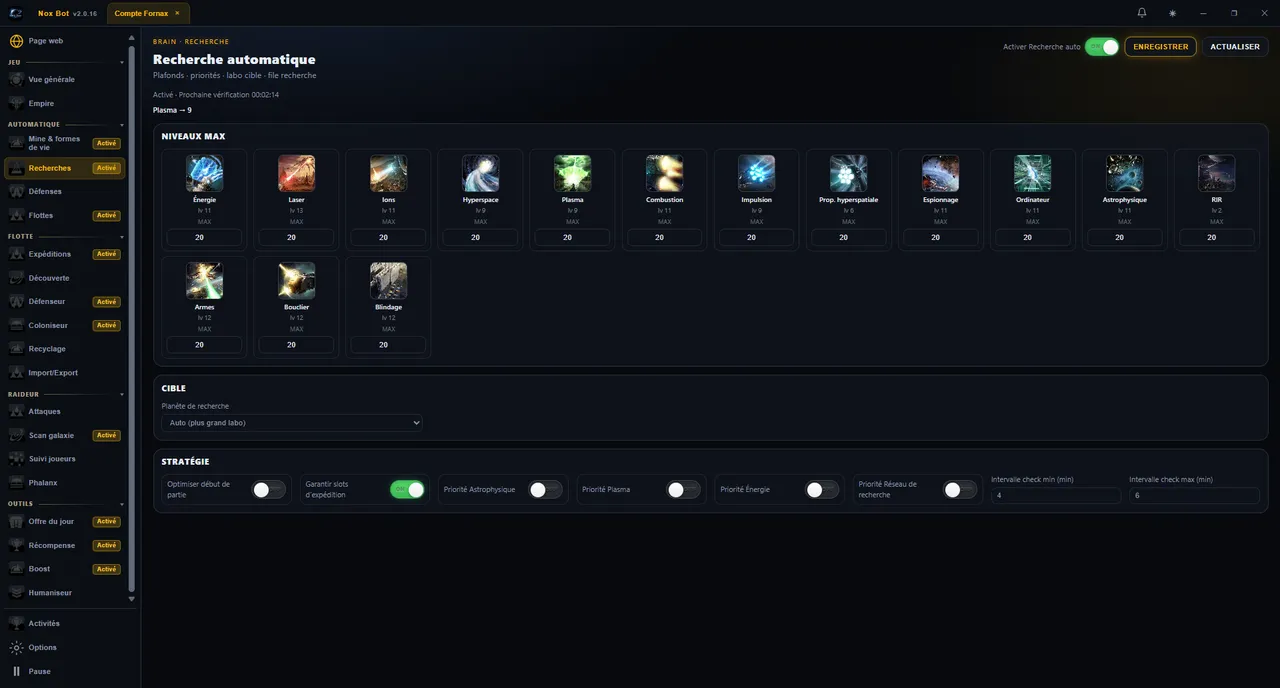The height and width of the screenshot is (688, 1280).
Task: Click the Scan galaxie sidebar icon
Action: click(x=16, y=435)
